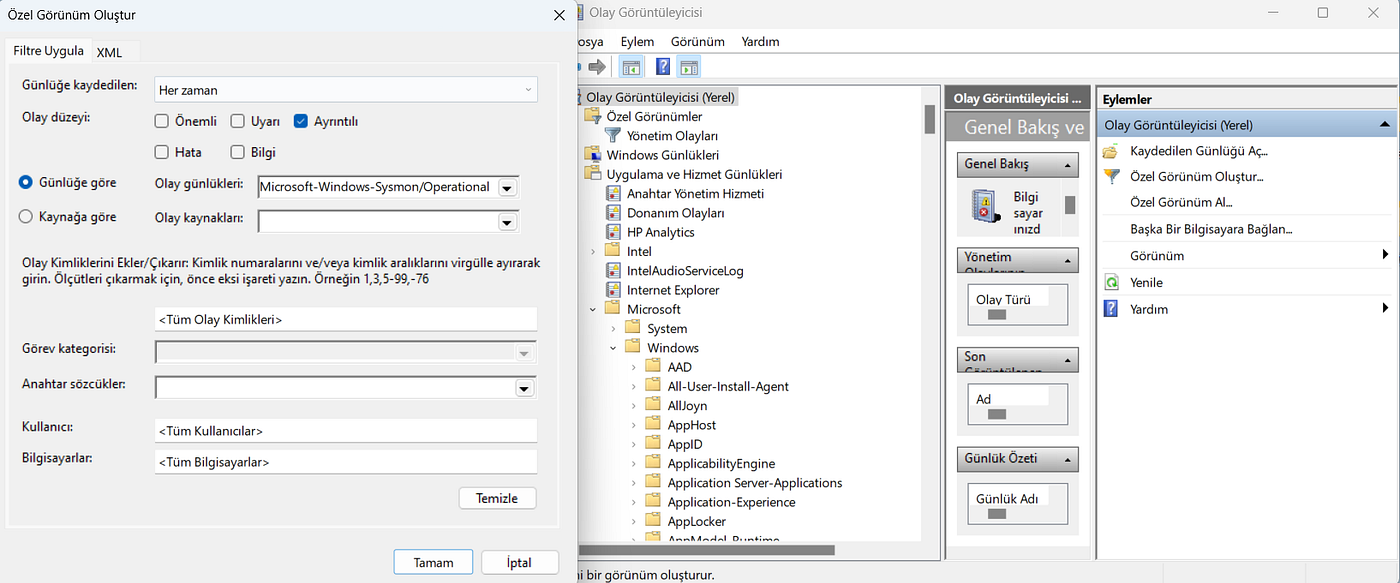
Task: Expand the Intel tree node
Action: click(593, 251)
